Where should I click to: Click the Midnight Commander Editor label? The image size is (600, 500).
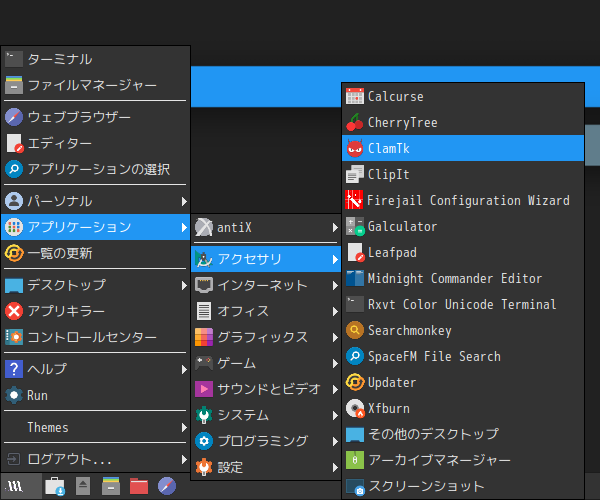455,279
